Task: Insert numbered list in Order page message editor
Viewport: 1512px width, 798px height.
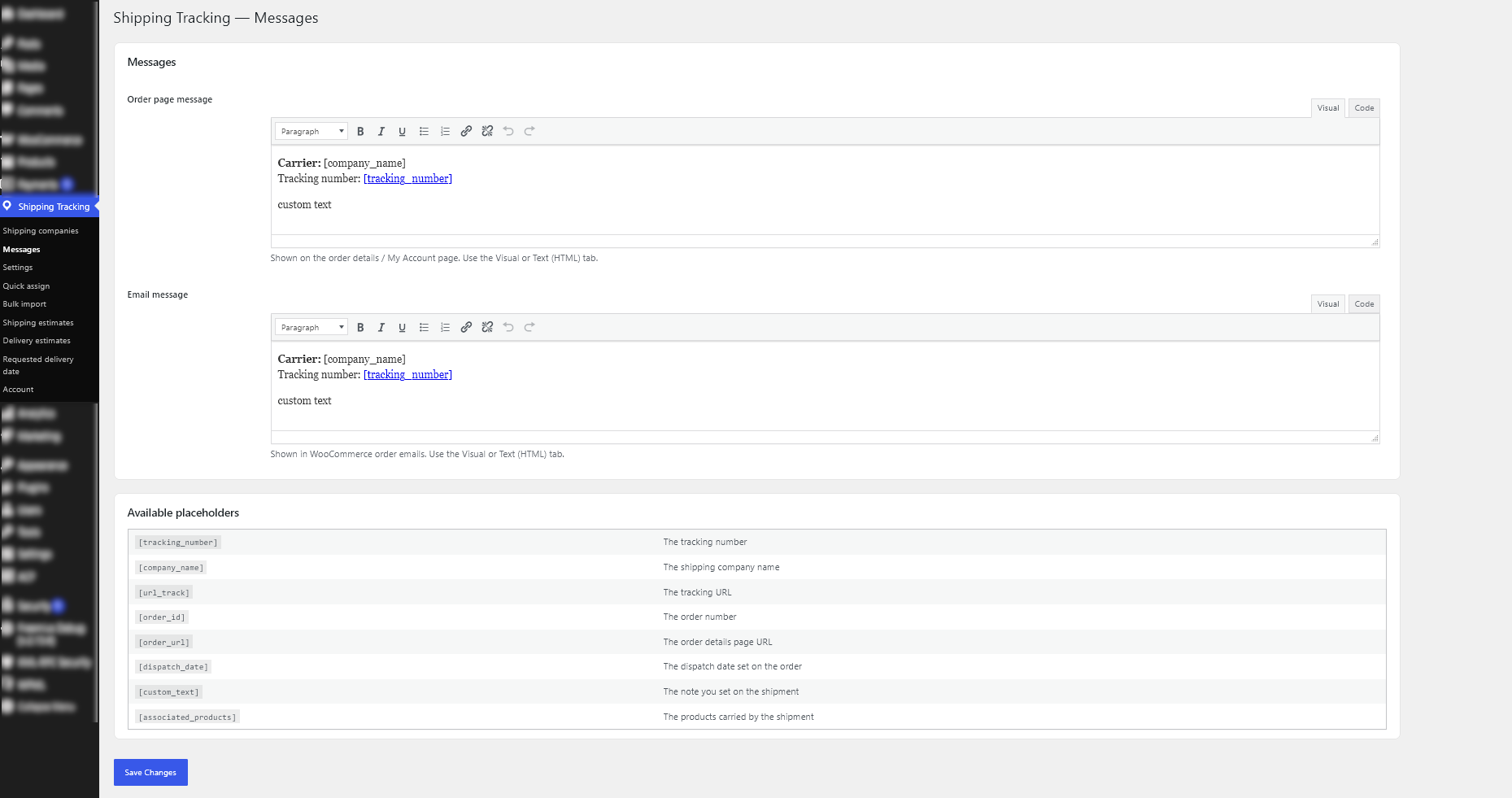Action: pos(445,131)
